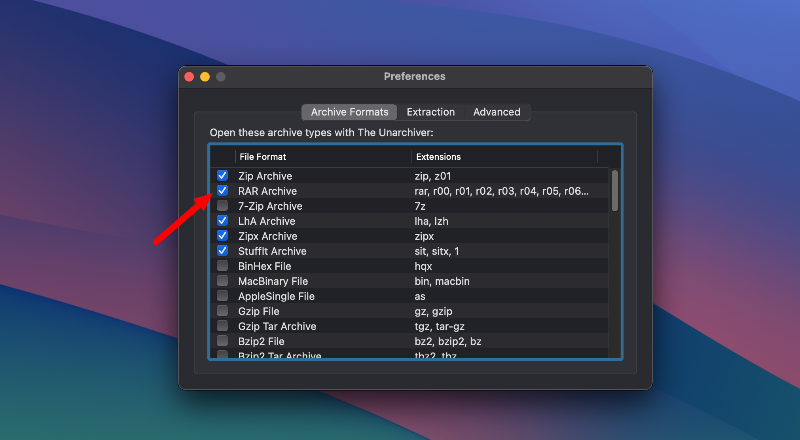This screenshot has width=800, height=440.
Task: Click the 'bin, macbin' extensions cell
Action: coord(442,281)
